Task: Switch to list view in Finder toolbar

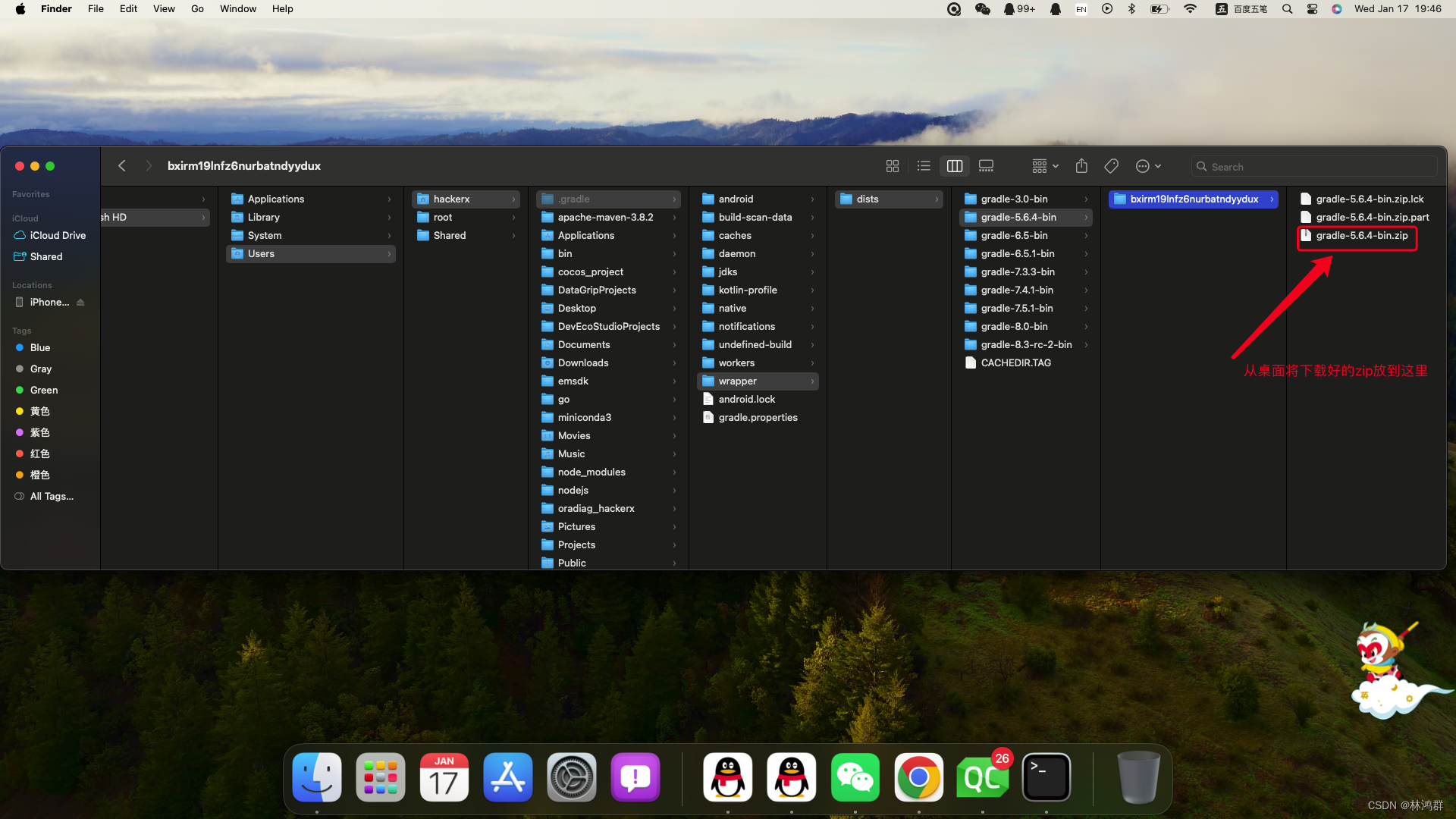Action: [x=924, y=166]
